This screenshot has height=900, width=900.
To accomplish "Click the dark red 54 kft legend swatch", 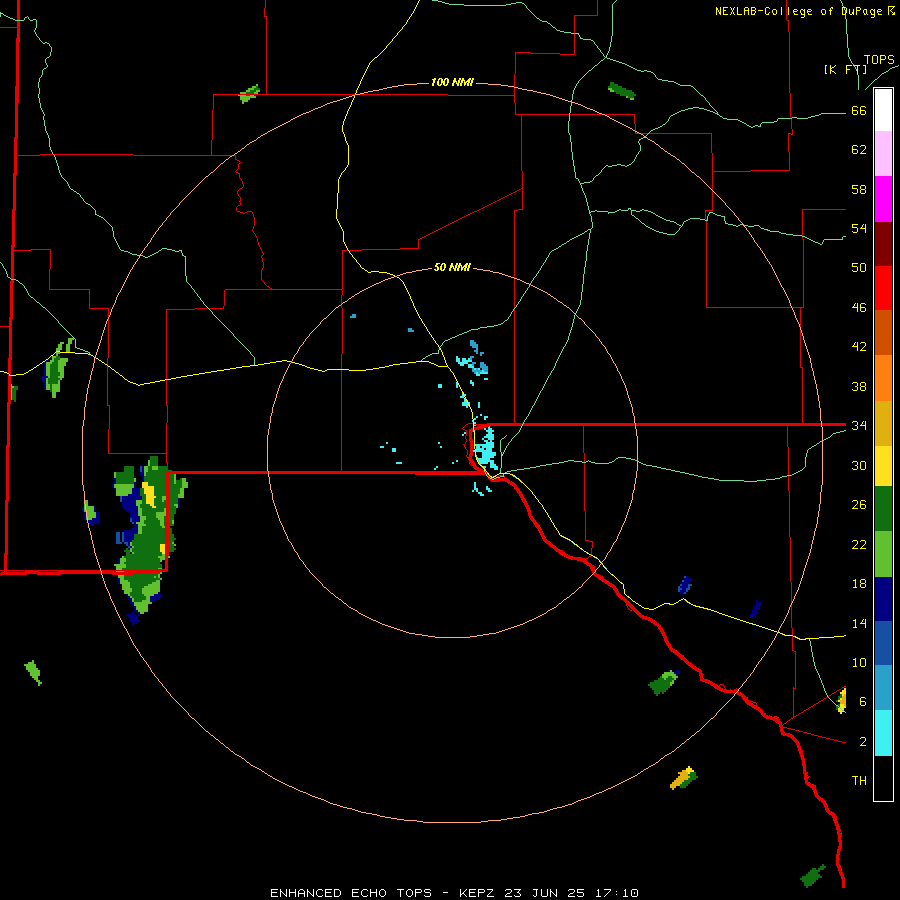I will (x=883, y=243).
